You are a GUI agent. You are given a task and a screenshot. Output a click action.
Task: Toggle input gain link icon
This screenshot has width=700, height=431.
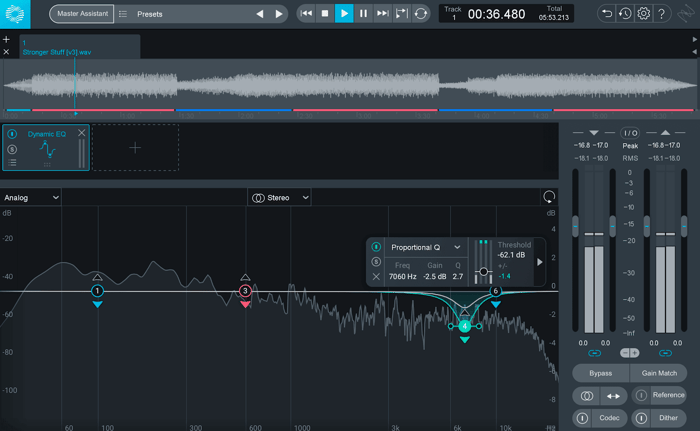(594, 353)
